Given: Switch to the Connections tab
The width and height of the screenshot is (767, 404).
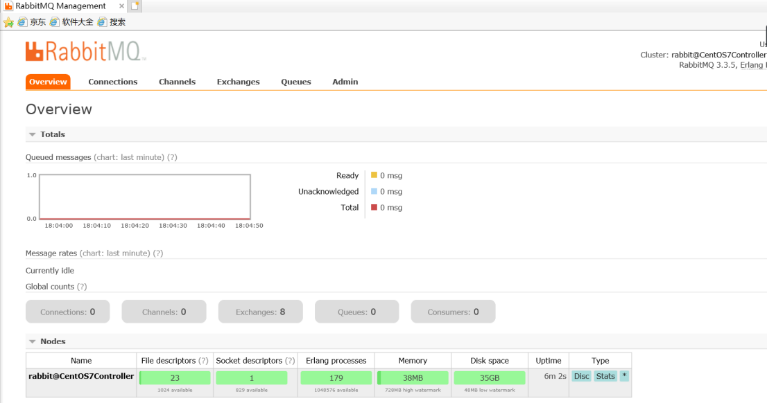Looking at the screenshot, I should pos(113,82).
